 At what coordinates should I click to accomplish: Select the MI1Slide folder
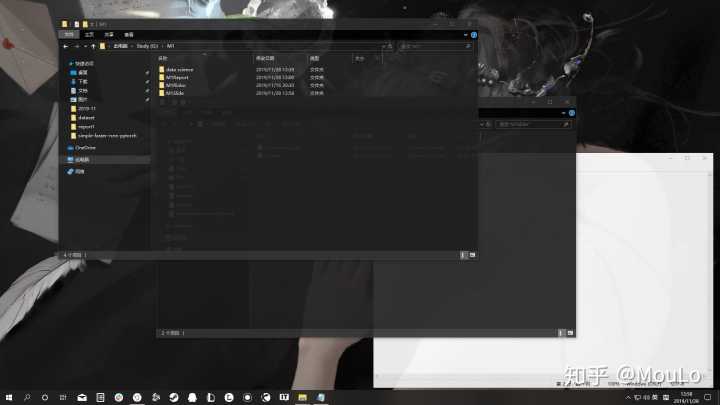175,93
